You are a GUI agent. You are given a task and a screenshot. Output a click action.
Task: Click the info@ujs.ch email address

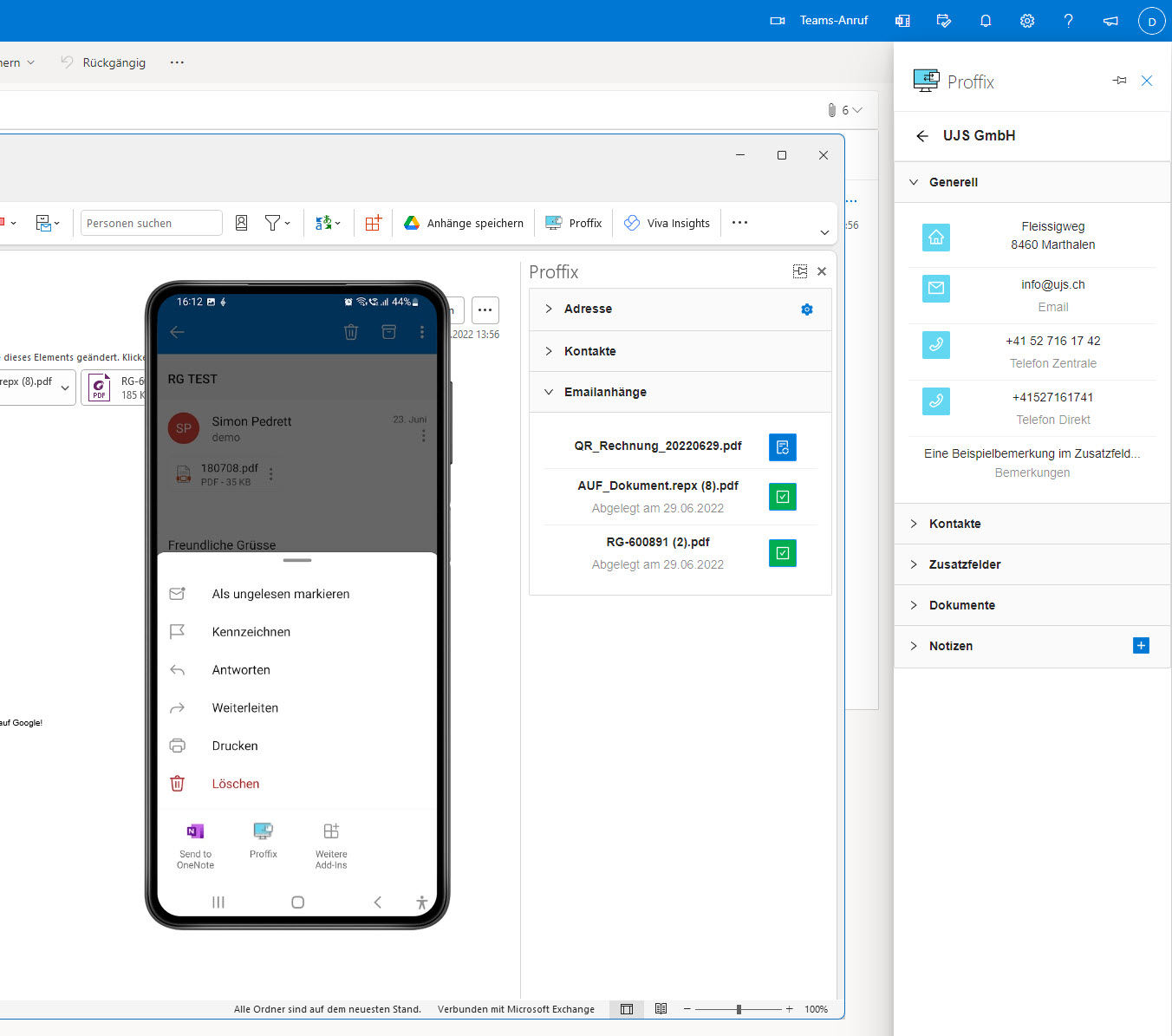point(1052,284)
